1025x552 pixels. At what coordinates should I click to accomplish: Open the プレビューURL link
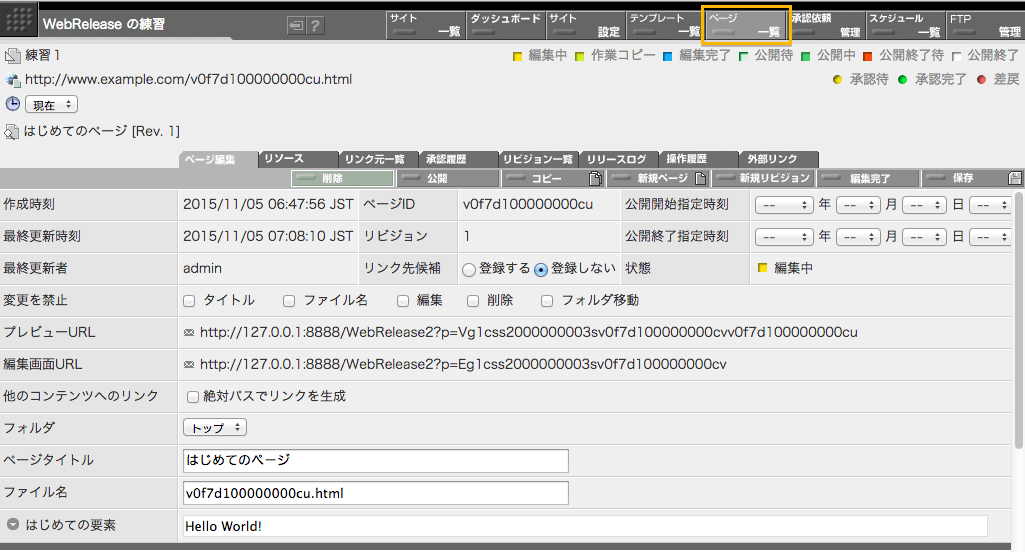pos(528,332)
